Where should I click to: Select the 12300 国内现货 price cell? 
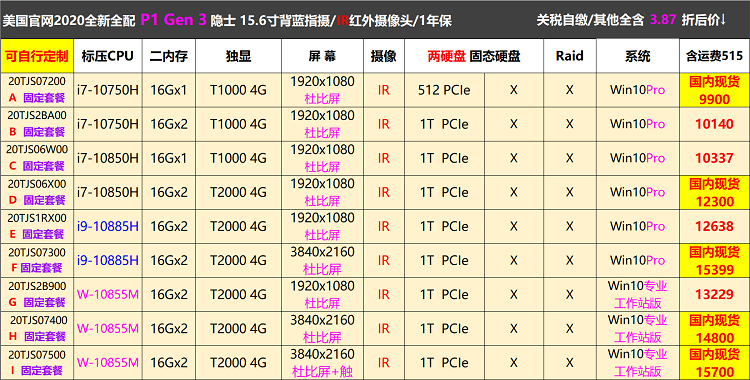pos(714,192)
